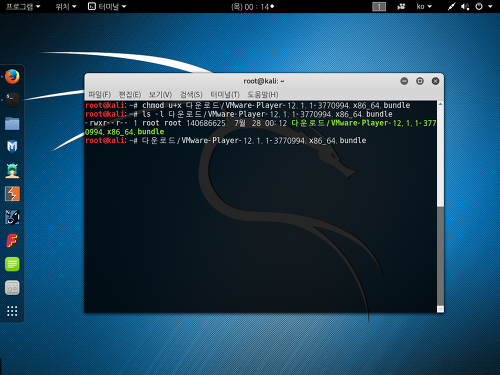
Task: Expand the system menu arrow
Action: click(x=490, y=6)
